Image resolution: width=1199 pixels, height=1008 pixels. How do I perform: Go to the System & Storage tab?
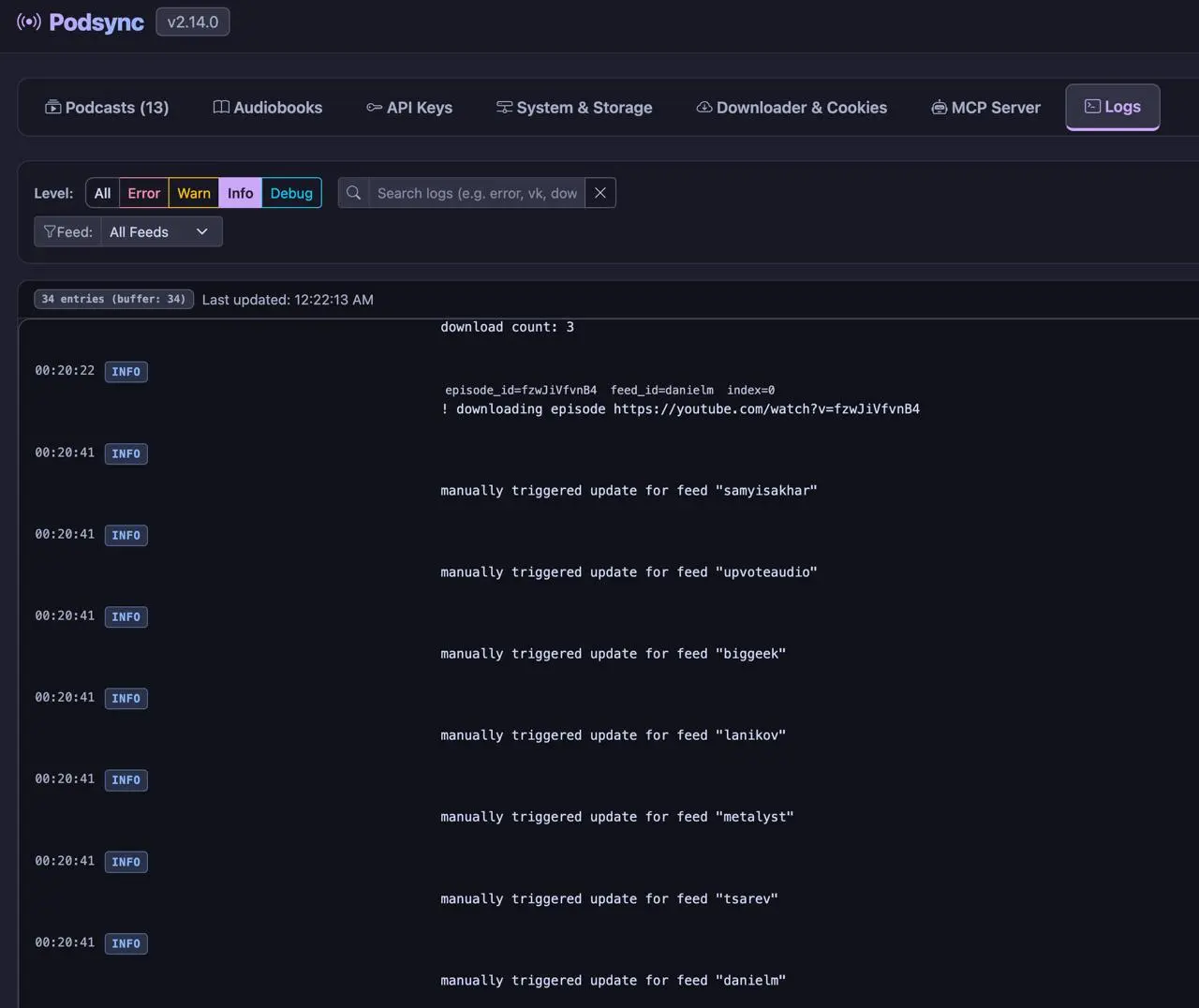pos(574,108)
